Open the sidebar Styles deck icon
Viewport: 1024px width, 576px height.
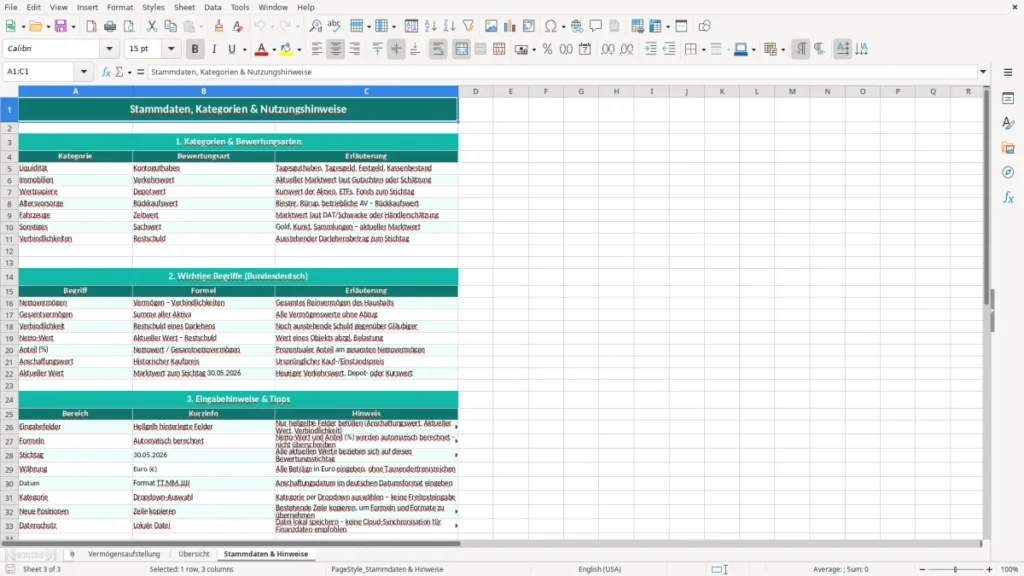(1008, 123)
